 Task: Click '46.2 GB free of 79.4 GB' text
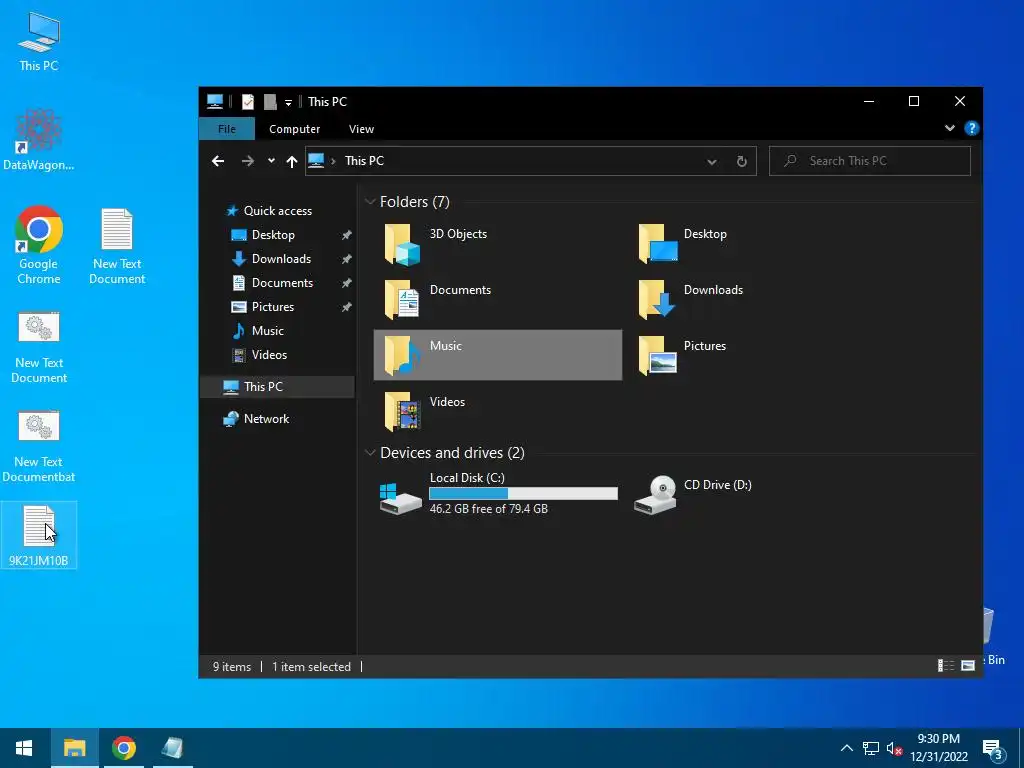pyautogui.click(x=488, y=509)
